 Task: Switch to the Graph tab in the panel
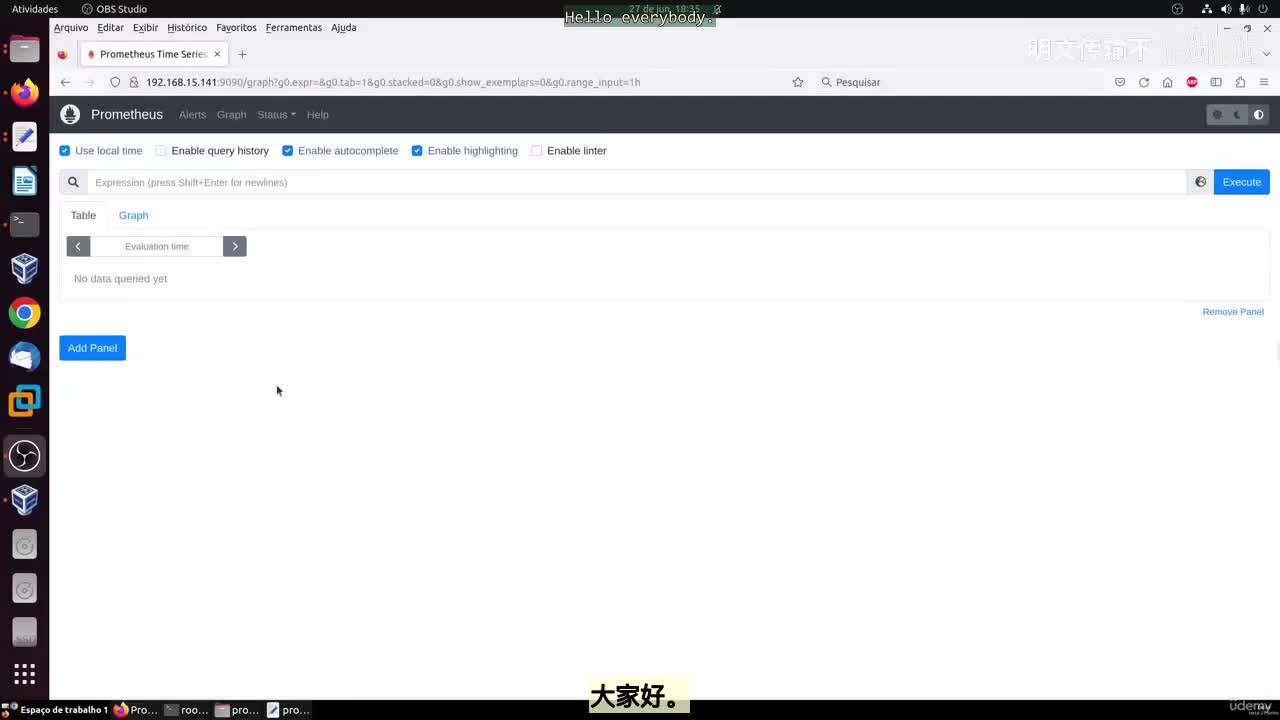click(133, 215)
